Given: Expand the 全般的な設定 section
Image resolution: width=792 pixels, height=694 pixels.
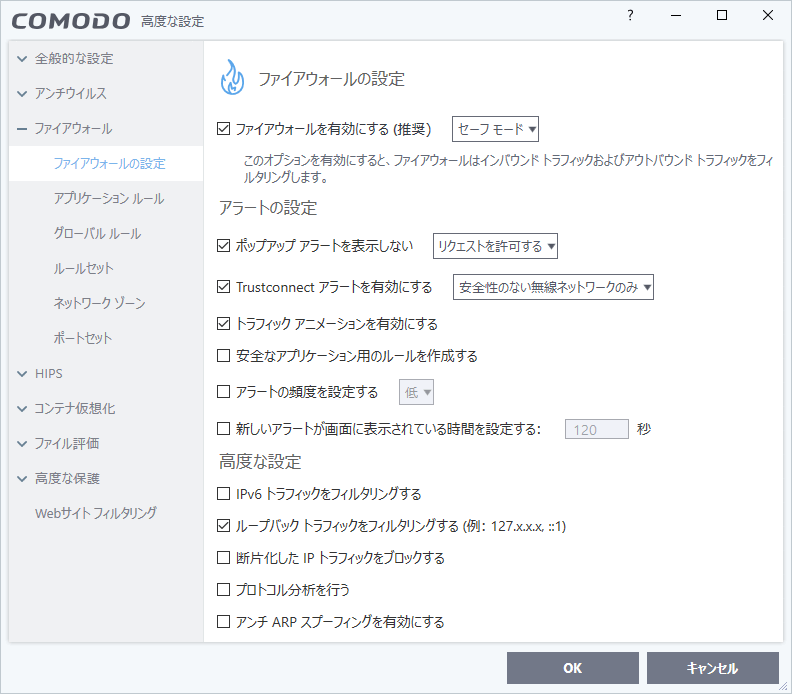Looking at the screenshot, I should click(22, 59).
